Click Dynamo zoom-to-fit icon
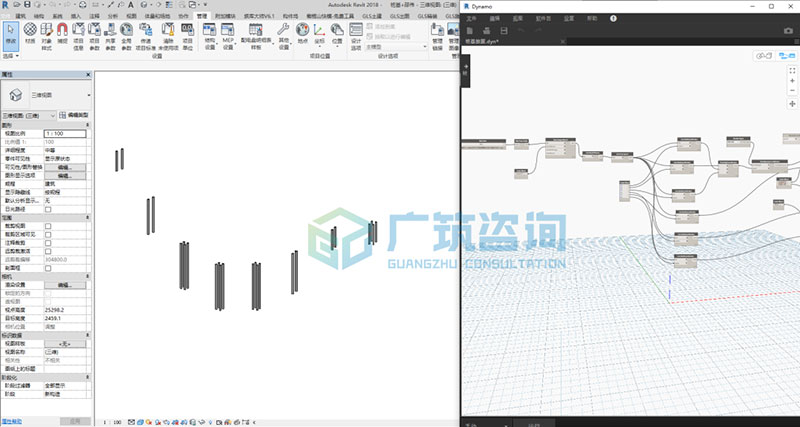The width and height of the screenshot is (800, 427). 792,70
